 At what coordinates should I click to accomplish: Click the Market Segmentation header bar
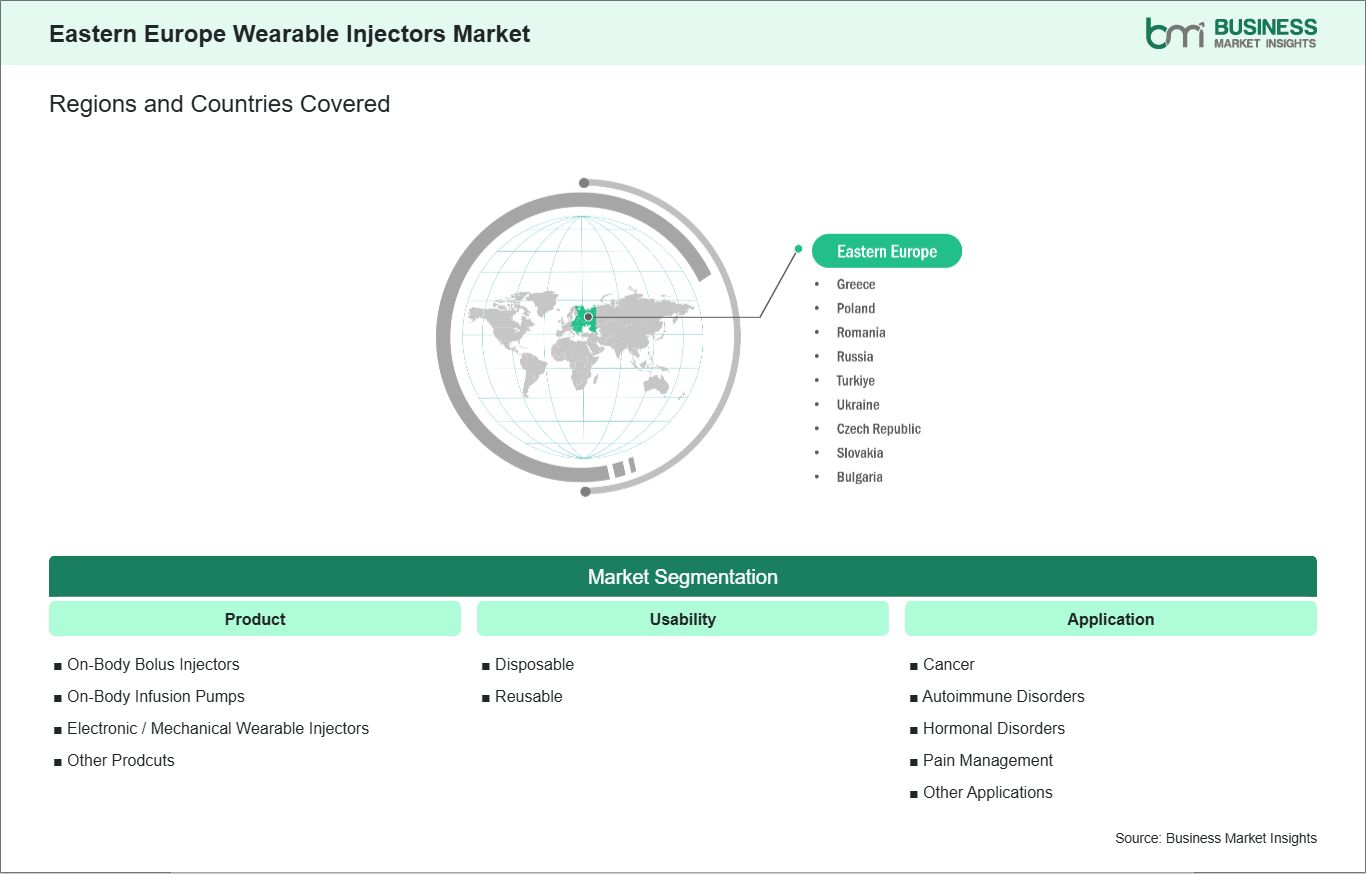(683, 577)
